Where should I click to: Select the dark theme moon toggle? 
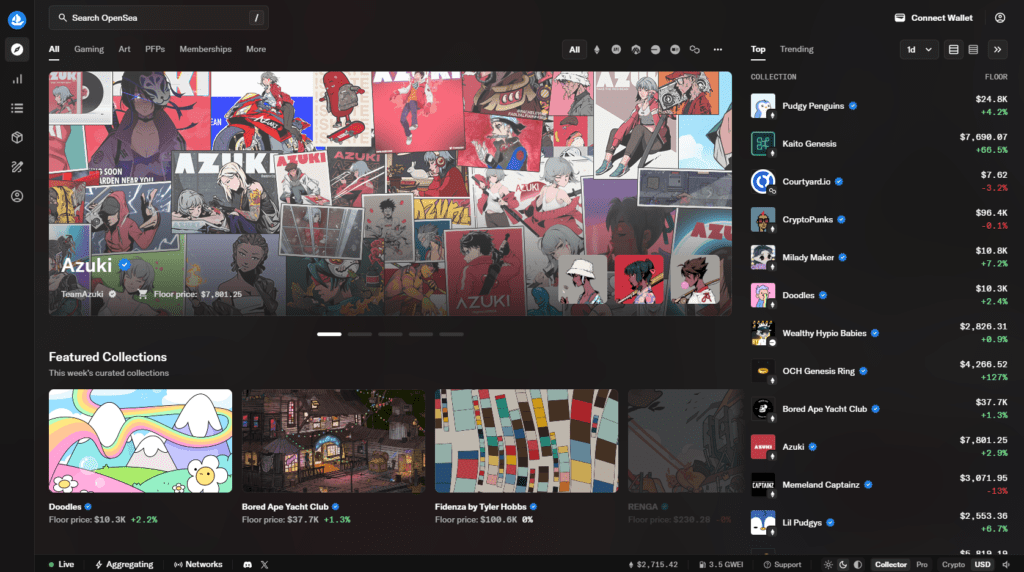pos(843,565)
